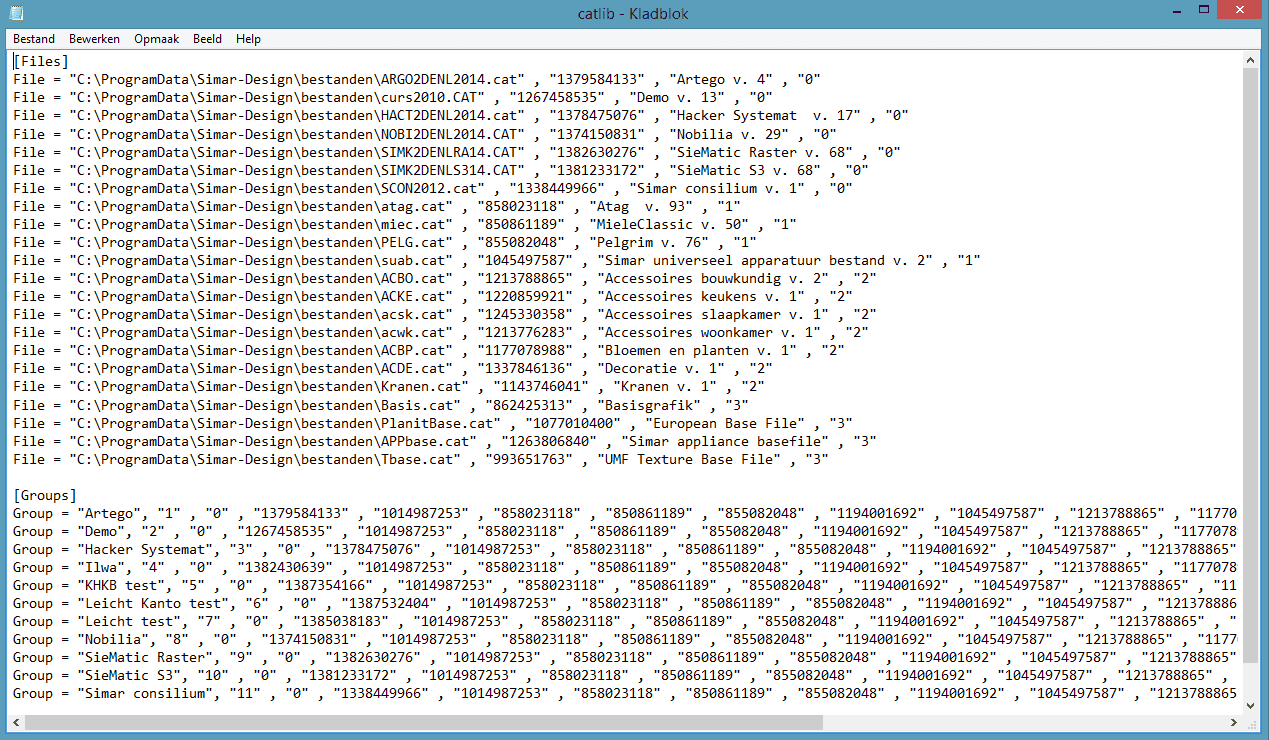
Task: Click the Notepad icon in title bar
Action: click(16, 13)
